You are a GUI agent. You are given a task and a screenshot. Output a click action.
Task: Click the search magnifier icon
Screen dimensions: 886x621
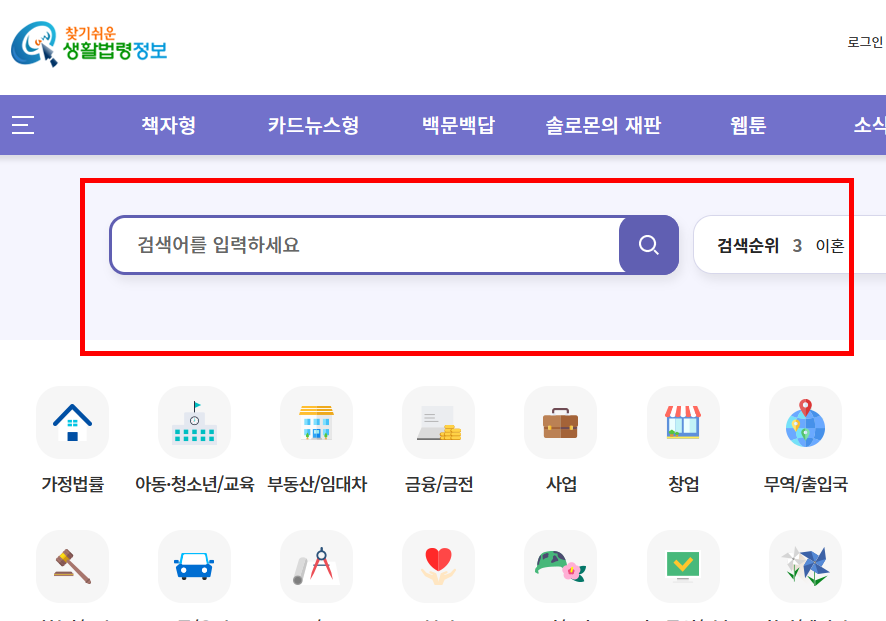648,244
